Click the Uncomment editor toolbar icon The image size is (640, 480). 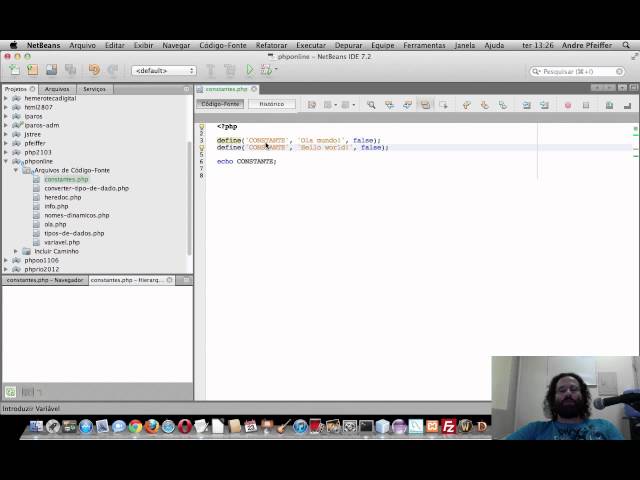(x=627, y=105)
